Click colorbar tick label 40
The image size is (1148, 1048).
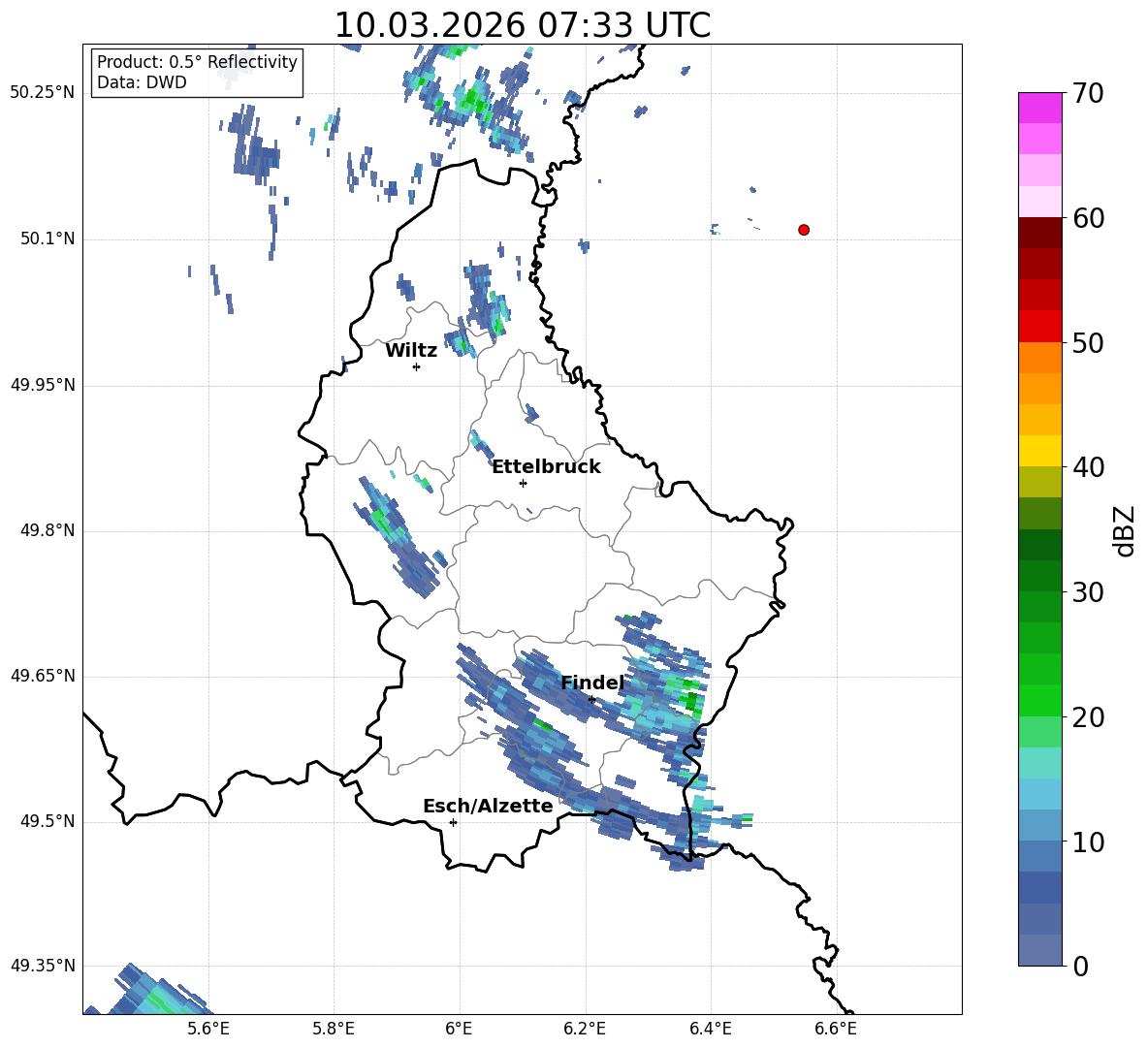pyautogui.click(x=1087, y=467)
